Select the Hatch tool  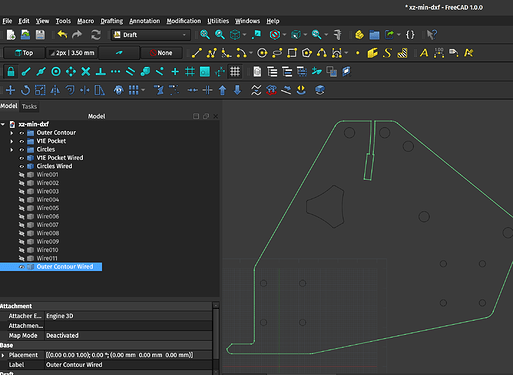coord(402,53)
